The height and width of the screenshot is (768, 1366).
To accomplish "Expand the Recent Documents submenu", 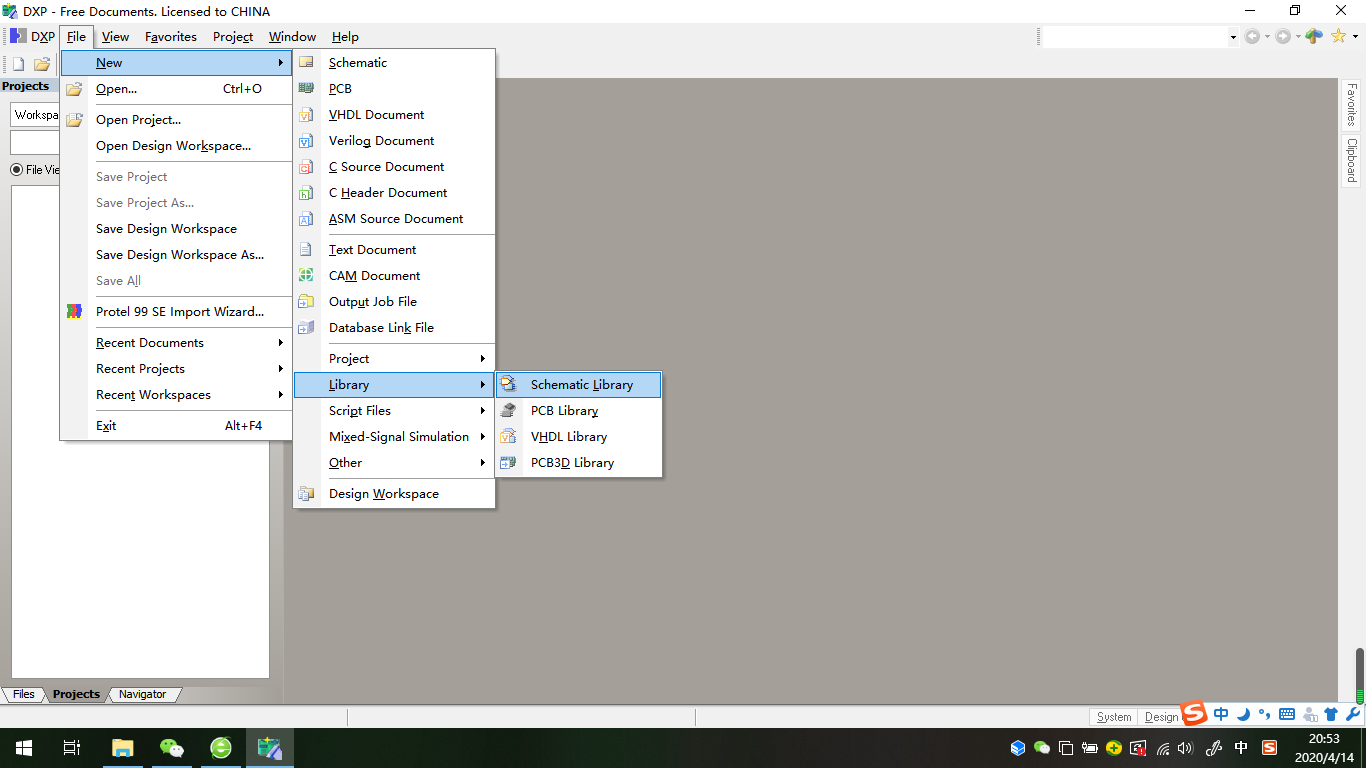I will pyautogui.click(x=176, y=342).
